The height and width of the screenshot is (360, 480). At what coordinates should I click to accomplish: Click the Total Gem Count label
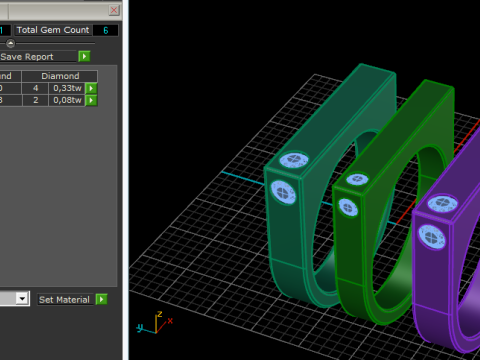click(53, 30)
